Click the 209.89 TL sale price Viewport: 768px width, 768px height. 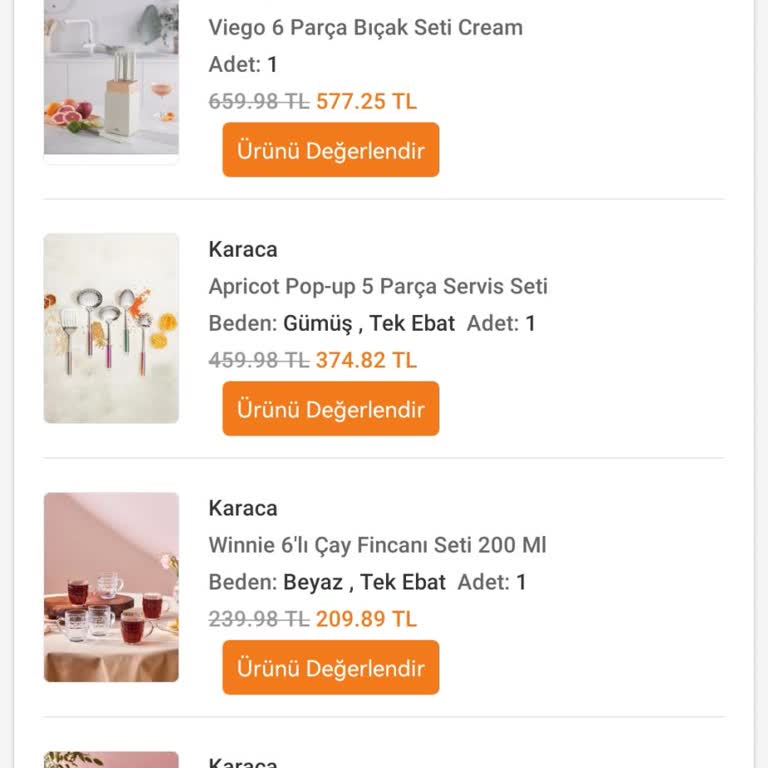coord(366,619)
